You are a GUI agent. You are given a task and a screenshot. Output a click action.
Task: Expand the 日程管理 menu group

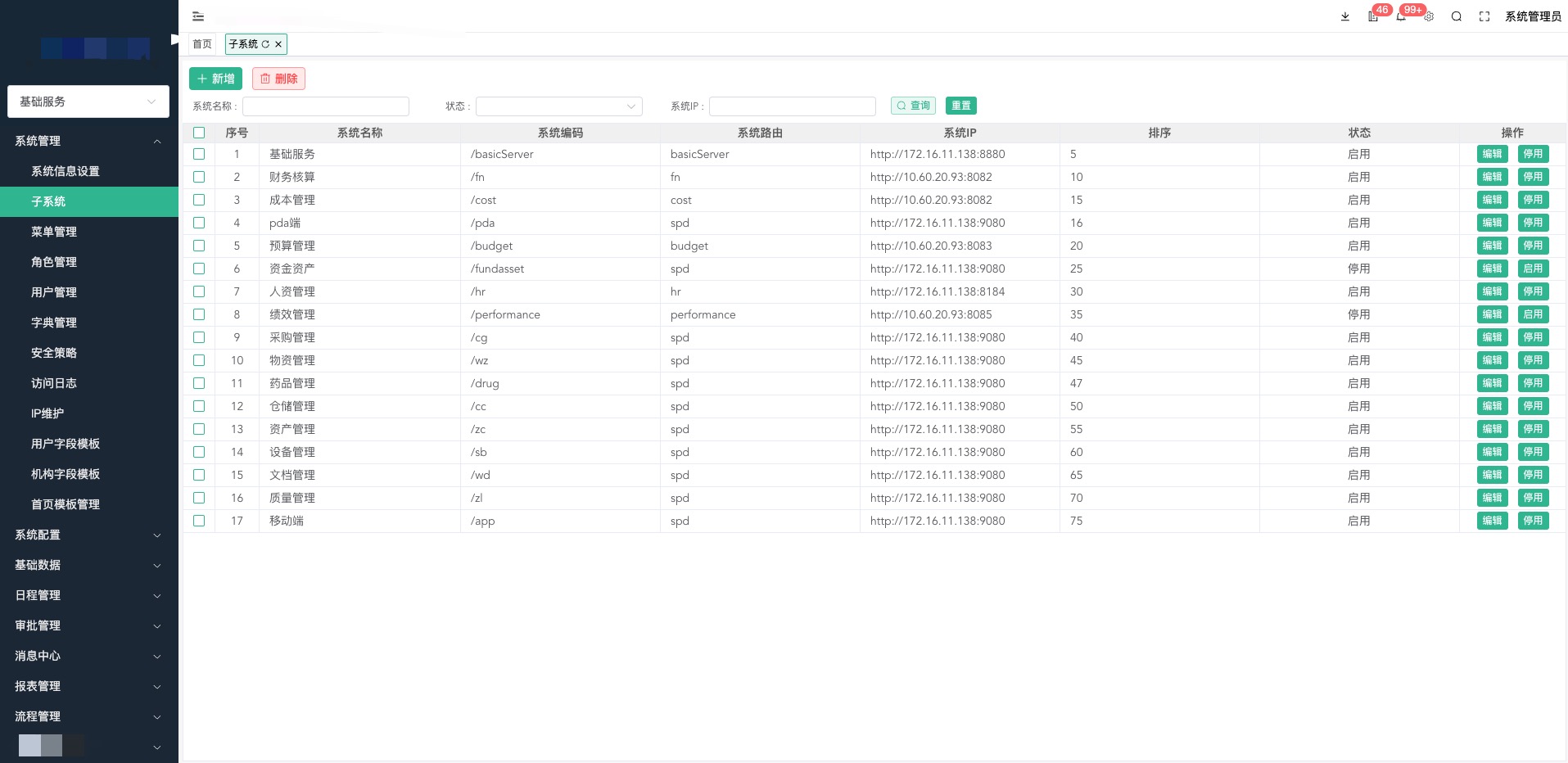click(88, 595)
